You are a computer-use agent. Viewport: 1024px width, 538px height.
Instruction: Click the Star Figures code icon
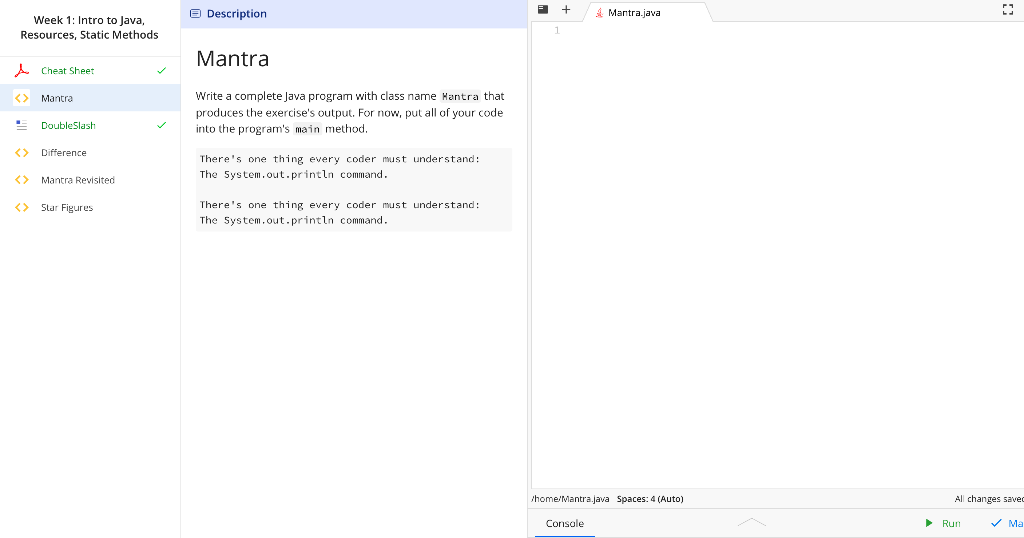[x=22, y=208]
